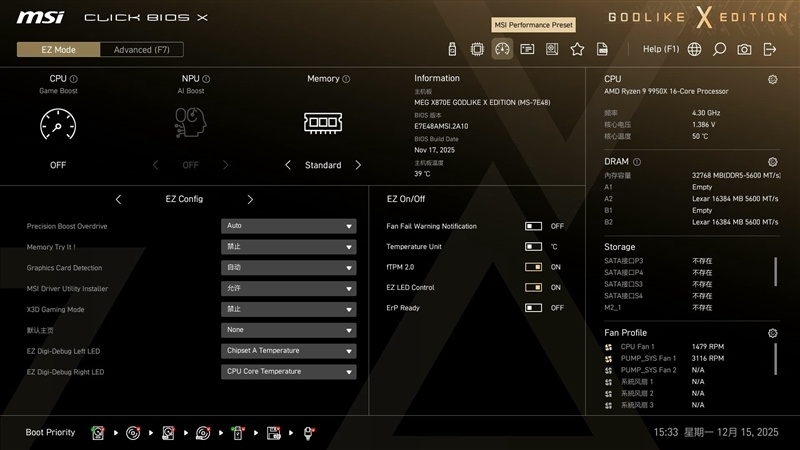
Task: Click the exit BIOS door icon
Action: [x=769, y=49]
